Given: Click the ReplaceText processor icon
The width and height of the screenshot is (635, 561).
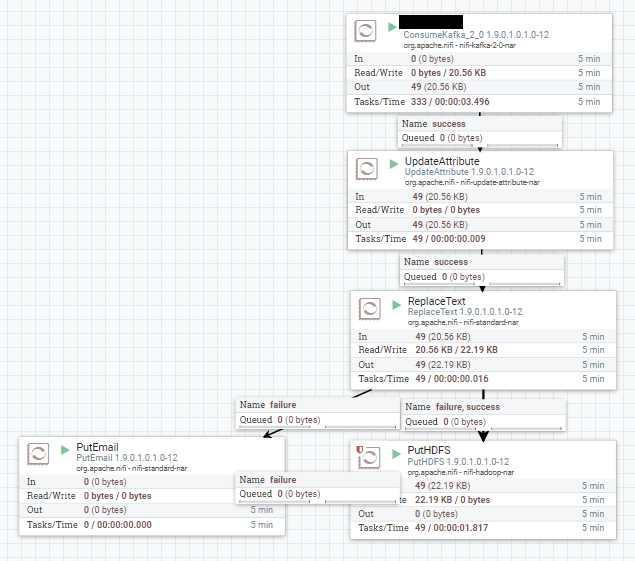Looking at the screenshot, I should tap(369, 309).
